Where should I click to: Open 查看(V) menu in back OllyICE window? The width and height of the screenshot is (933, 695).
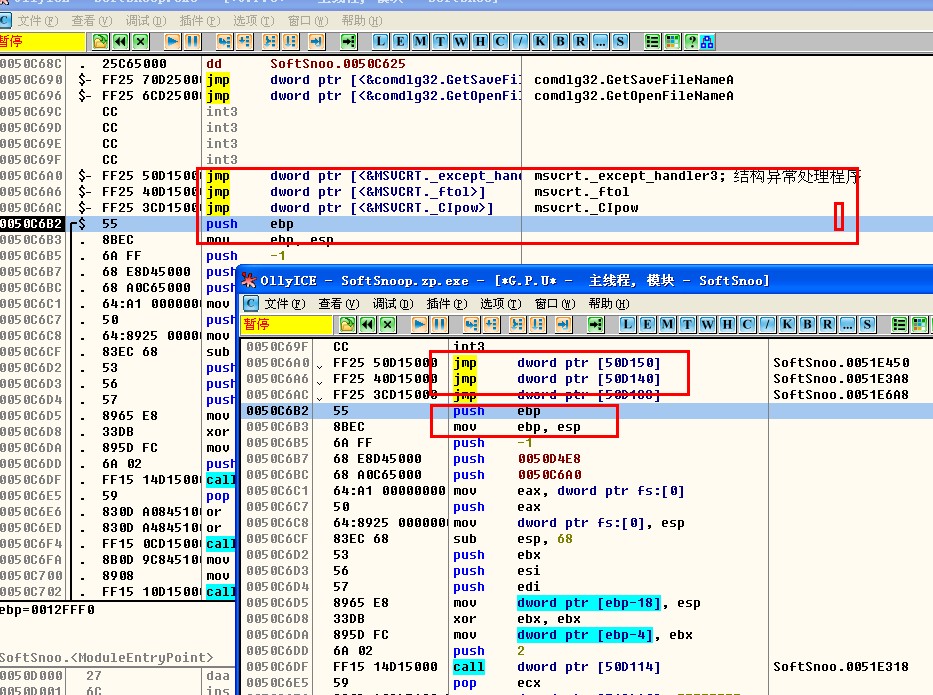click(x=92, y=21)
